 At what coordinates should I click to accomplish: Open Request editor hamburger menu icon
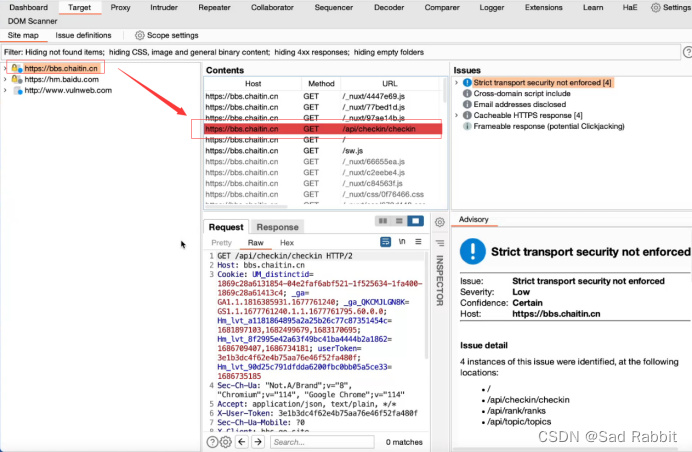(418, 241)
